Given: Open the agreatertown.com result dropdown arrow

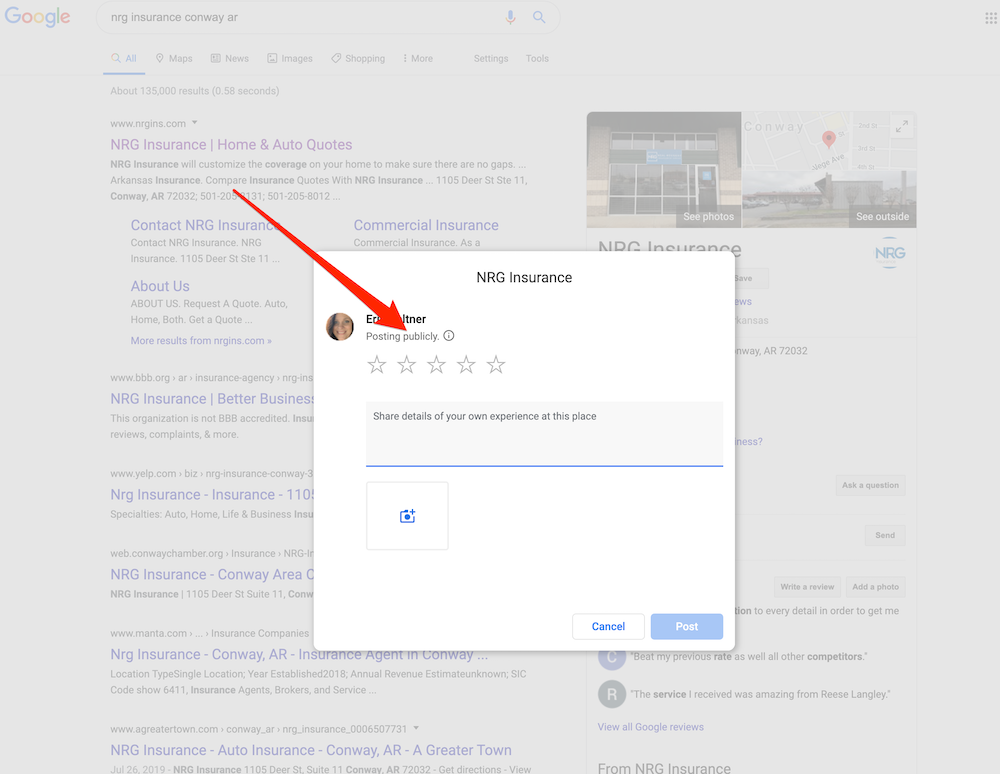Looking at the screenshot, I should tap(416, 728).
